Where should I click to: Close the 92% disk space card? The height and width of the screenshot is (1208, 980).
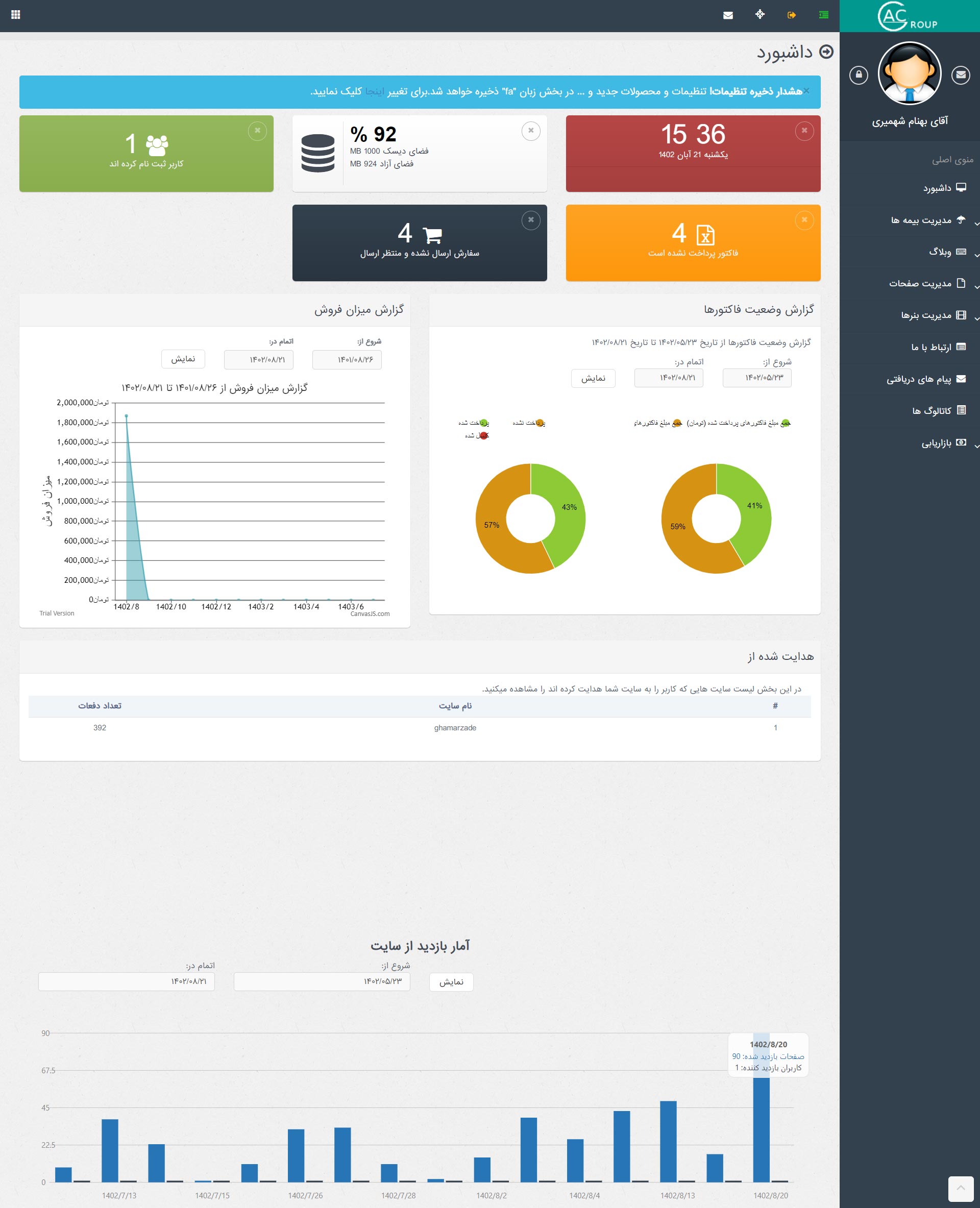(x=531, y=131)
